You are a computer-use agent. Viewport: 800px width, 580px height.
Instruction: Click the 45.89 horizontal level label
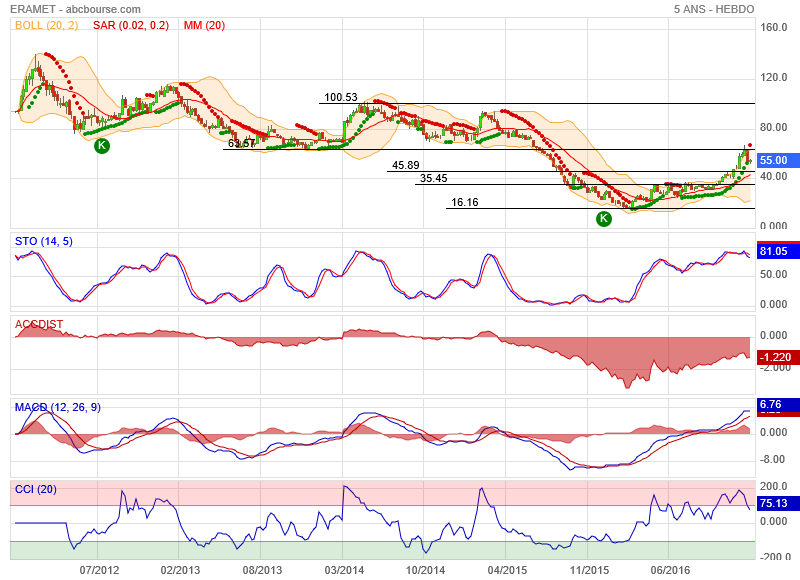tap(405, 165)
